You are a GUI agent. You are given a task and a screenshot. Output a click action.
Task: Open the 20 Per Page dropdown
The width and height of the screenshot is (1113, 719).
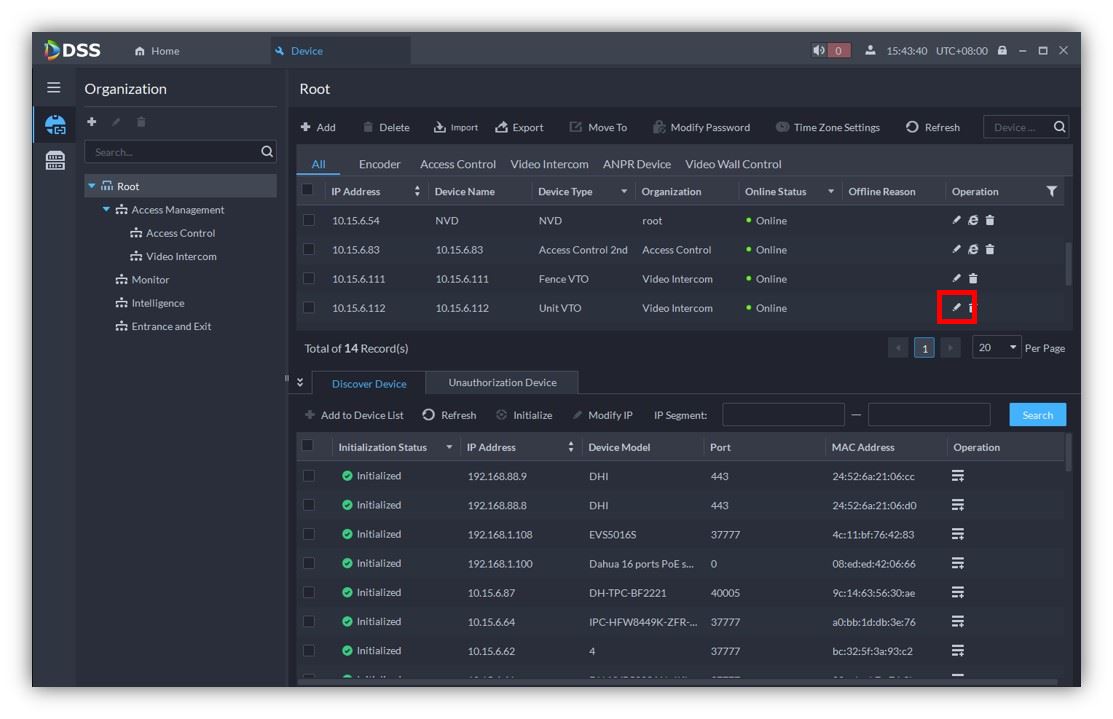tap(996, 348)
